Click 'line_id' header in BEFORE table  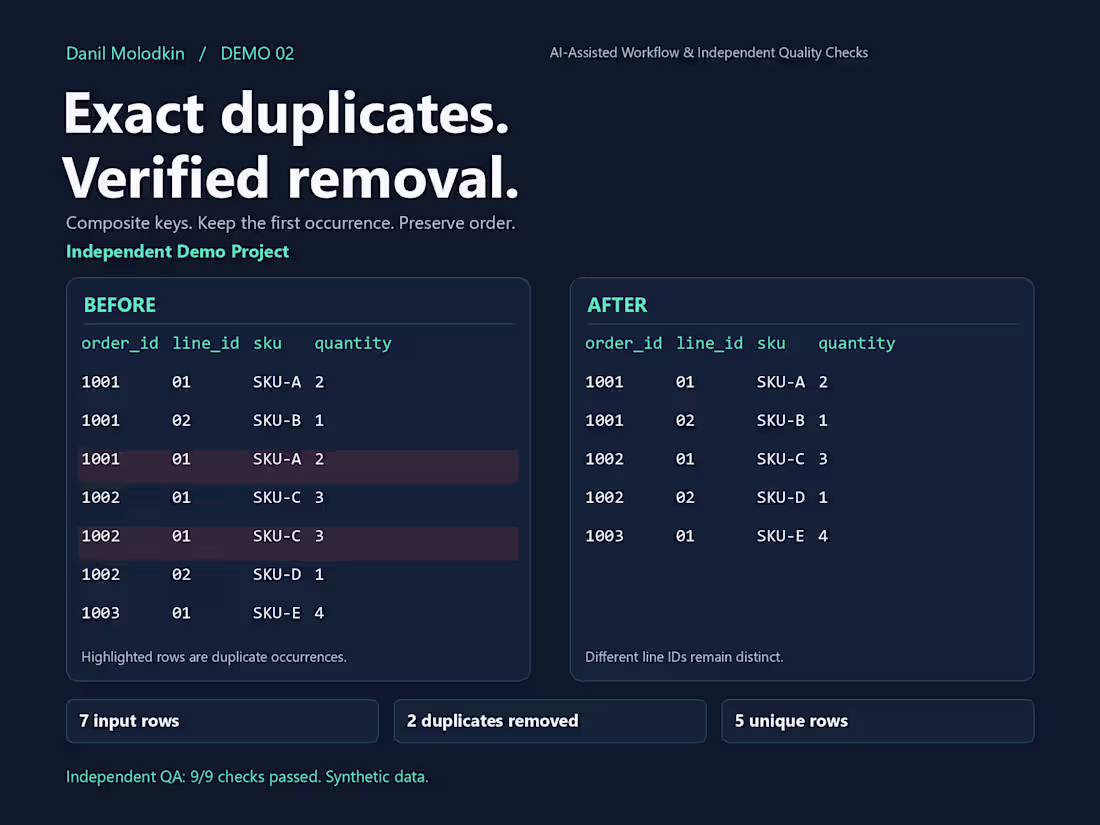pos(206,343)
